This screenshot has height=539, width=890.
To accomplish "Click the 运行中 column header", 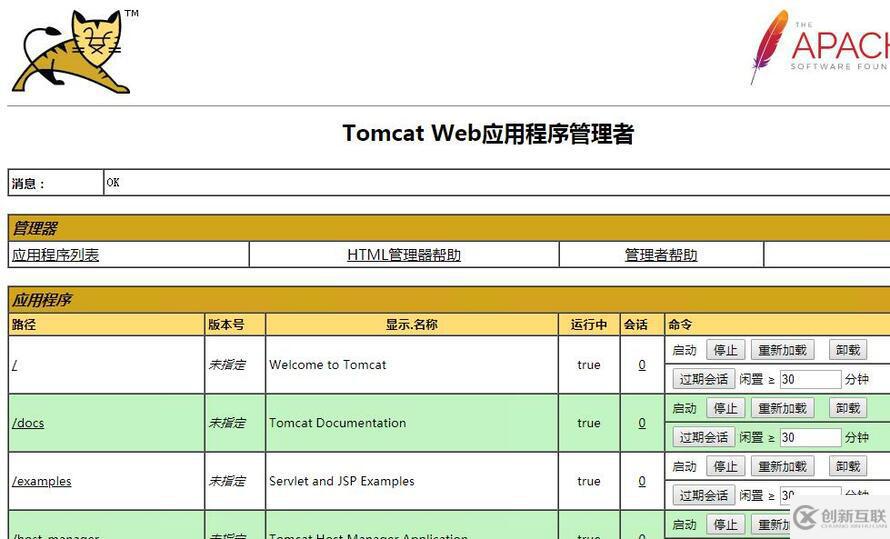I will pos(589,325).
